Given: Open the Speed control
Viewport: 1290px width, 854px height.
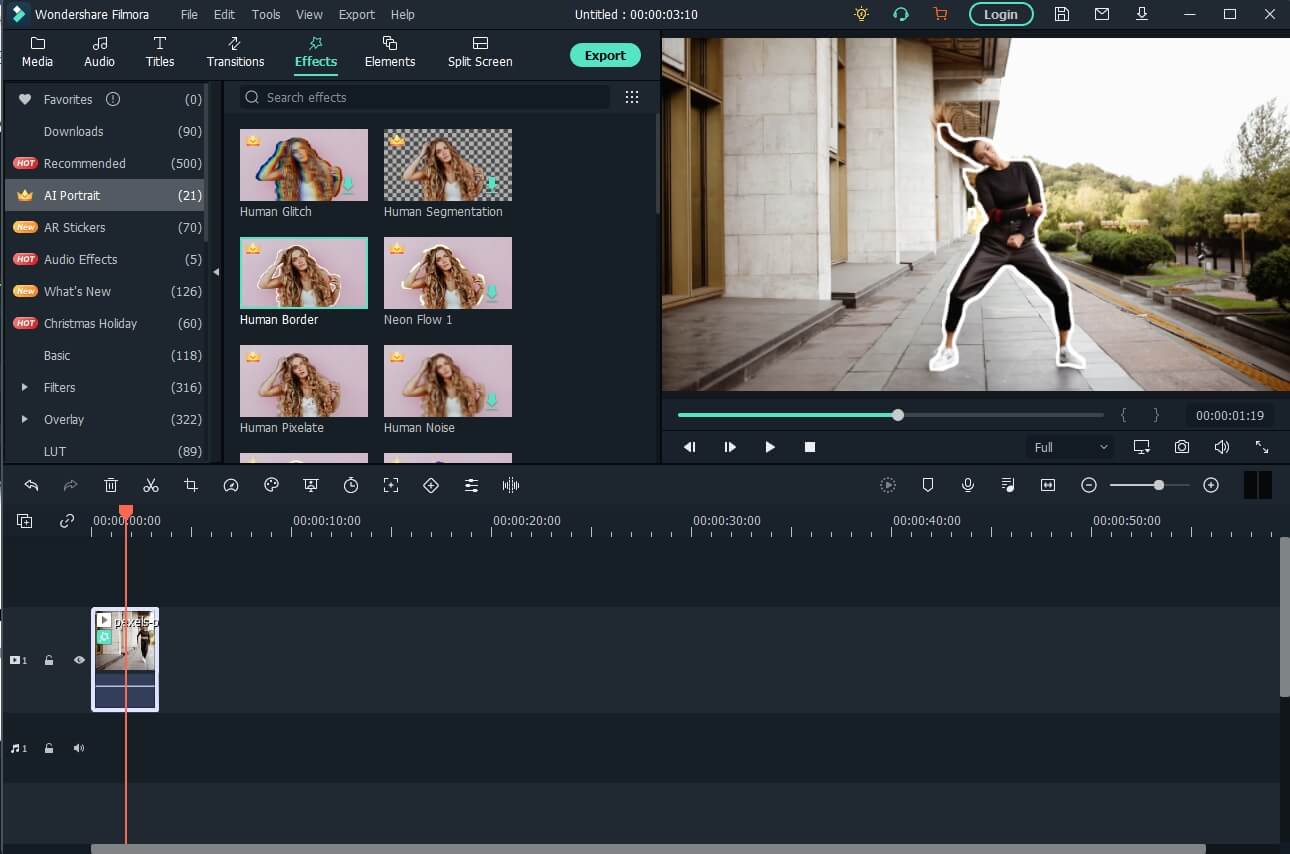Looking at the screenshot, I should [x=231, y=485].
